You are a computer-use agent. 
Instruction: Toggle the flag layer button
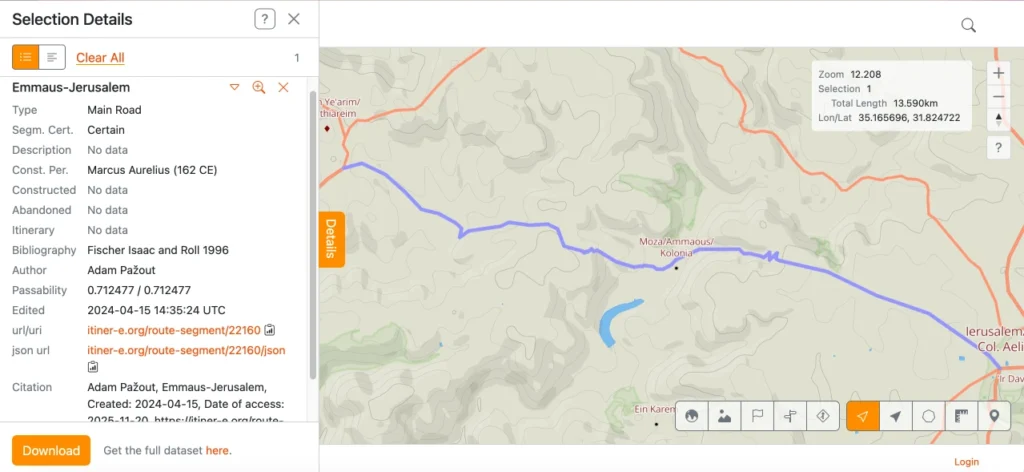pyautogui.click(x=757, y=416)
